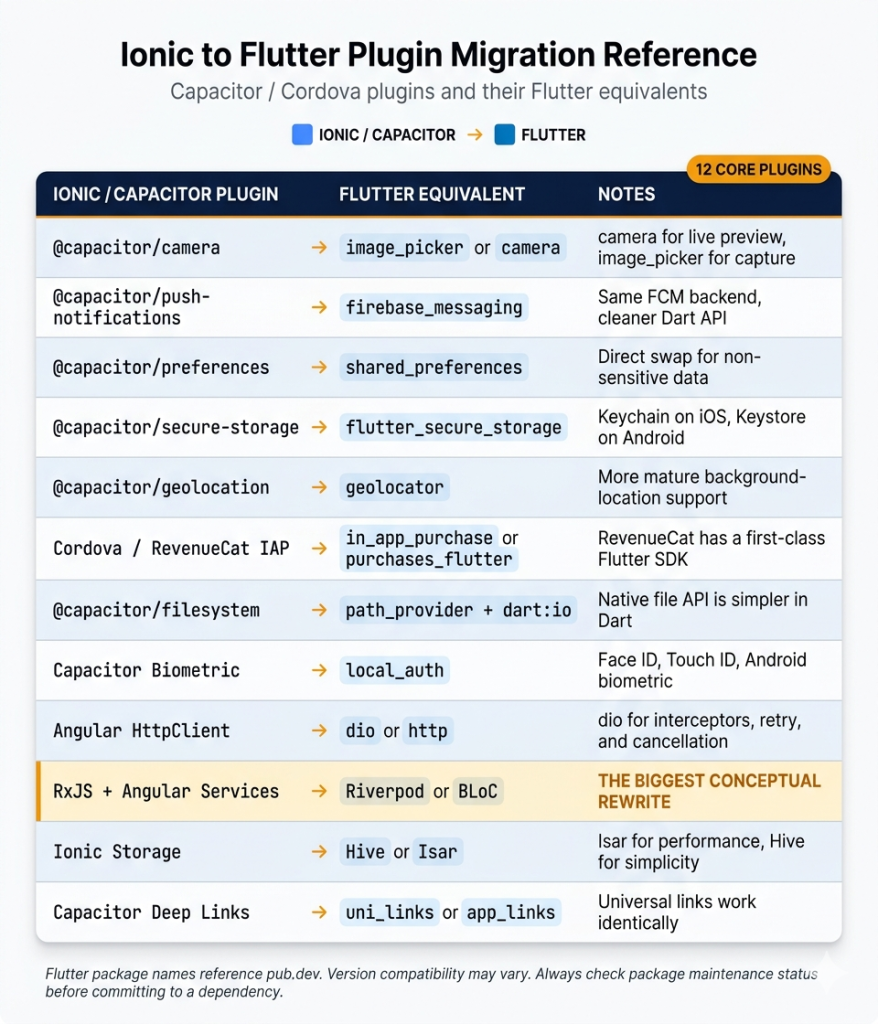Click the 12 Core Plugins badge
878x1024 pixels.
pyautogui.click(x=760, y=169)
